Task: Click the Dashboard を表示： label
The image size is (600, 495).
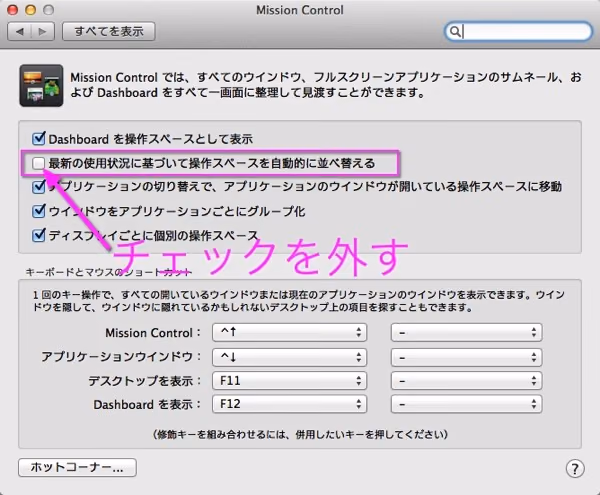Action: point(147,404)
